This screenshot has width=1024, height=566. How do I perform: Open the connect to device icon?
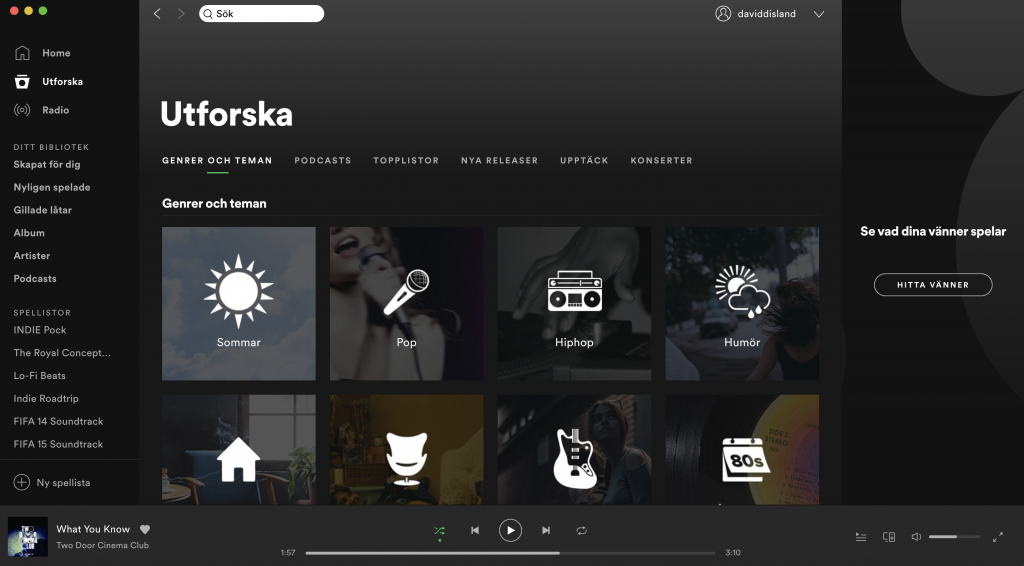point(889,537)
